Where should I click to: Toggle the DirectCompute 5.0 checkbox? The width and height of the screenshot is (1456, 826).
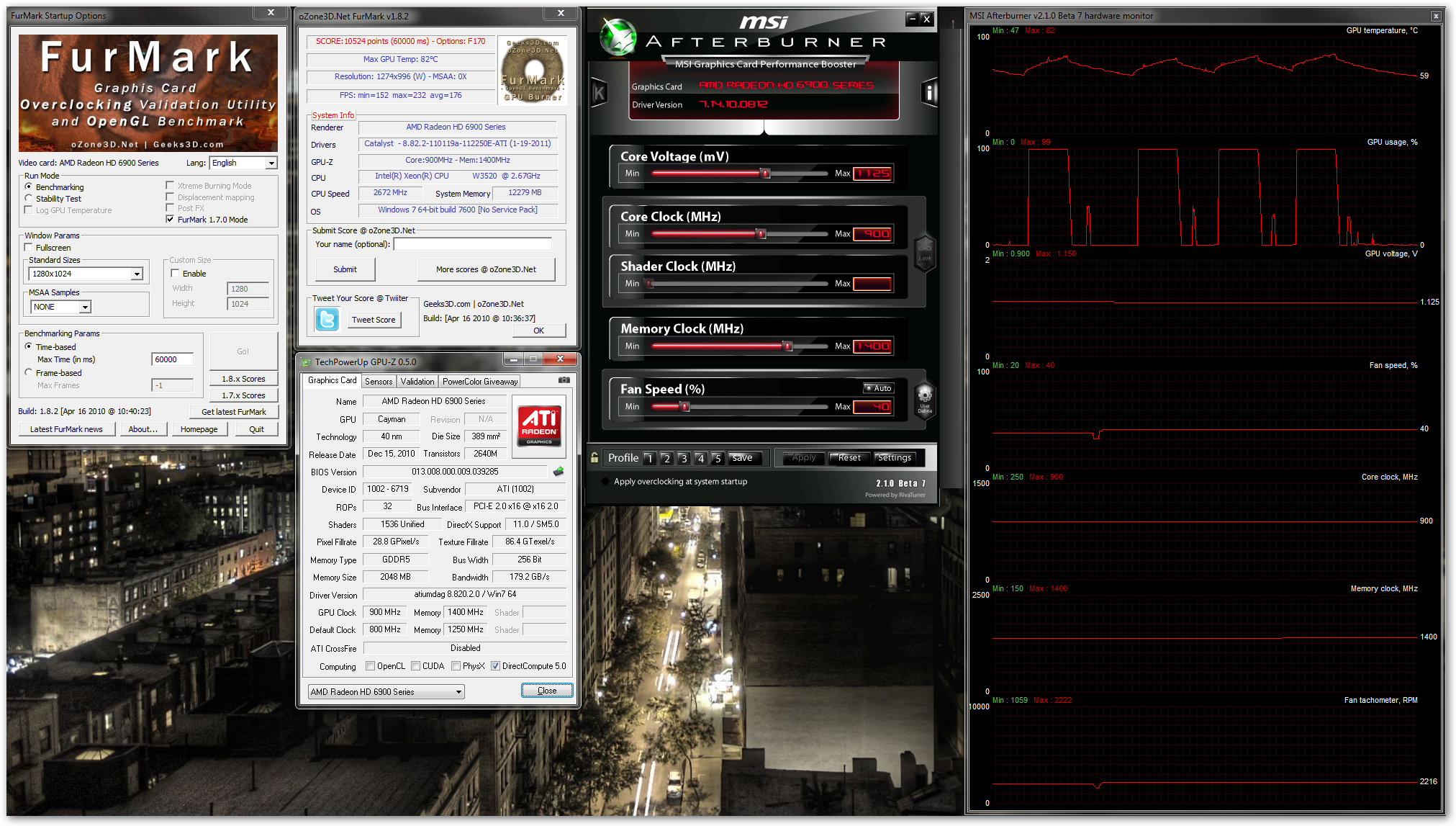495,666
